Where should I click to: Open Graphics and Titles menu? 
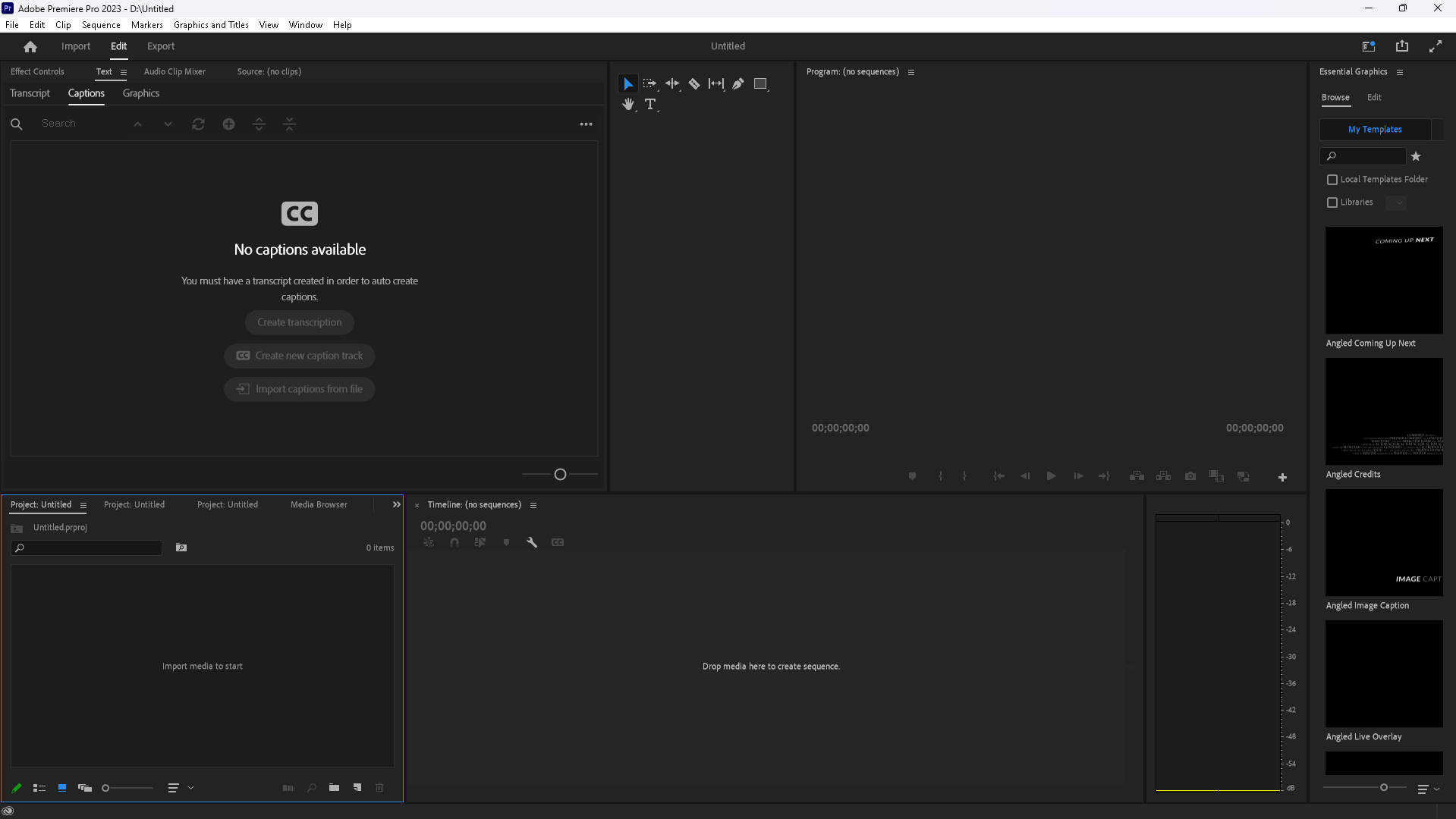(211, 25)
